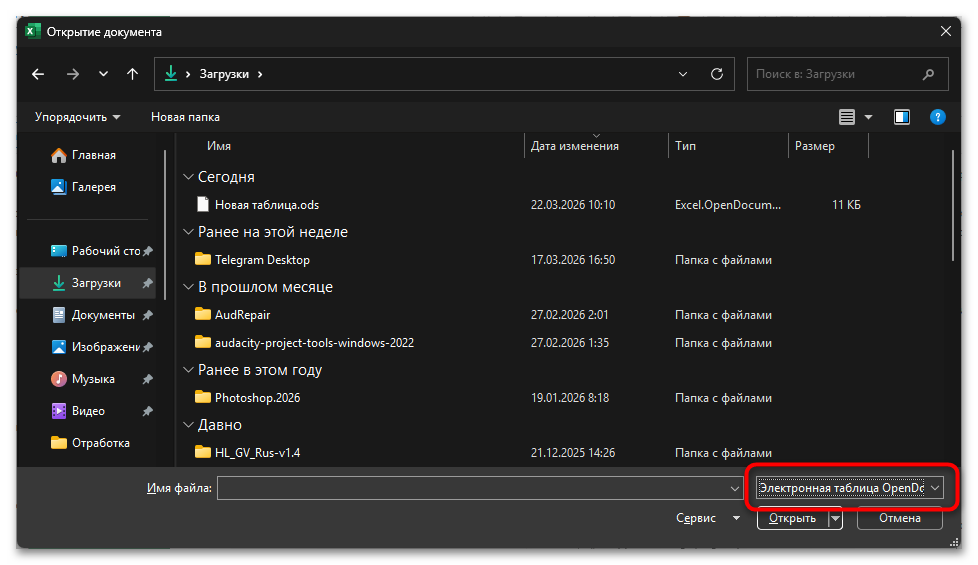The width and height of the screenshot is (978, 565).
Task: Open the file type dropdown
Action: (849, 488)
